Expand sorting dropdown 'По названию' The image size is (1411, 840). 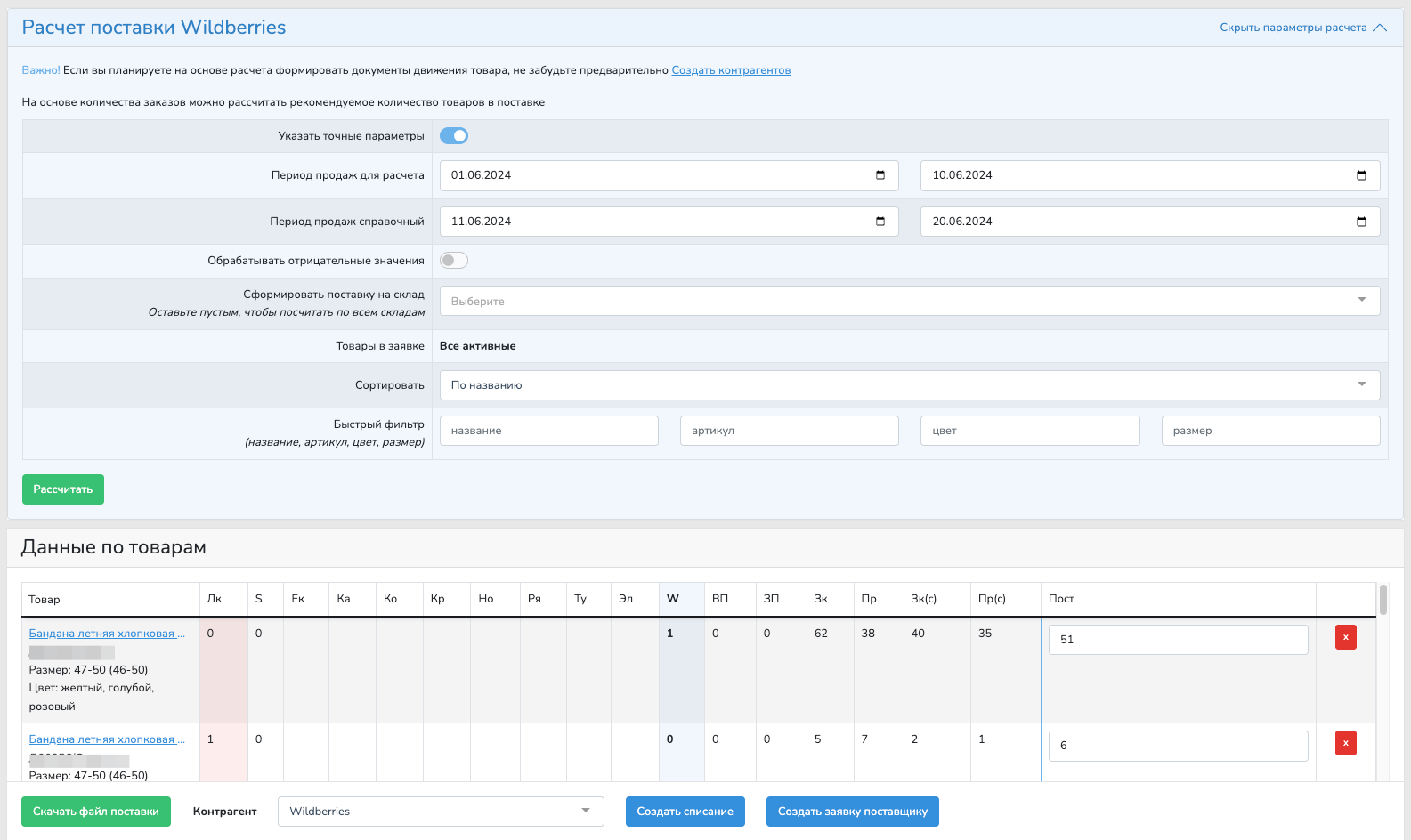[909, 385]
